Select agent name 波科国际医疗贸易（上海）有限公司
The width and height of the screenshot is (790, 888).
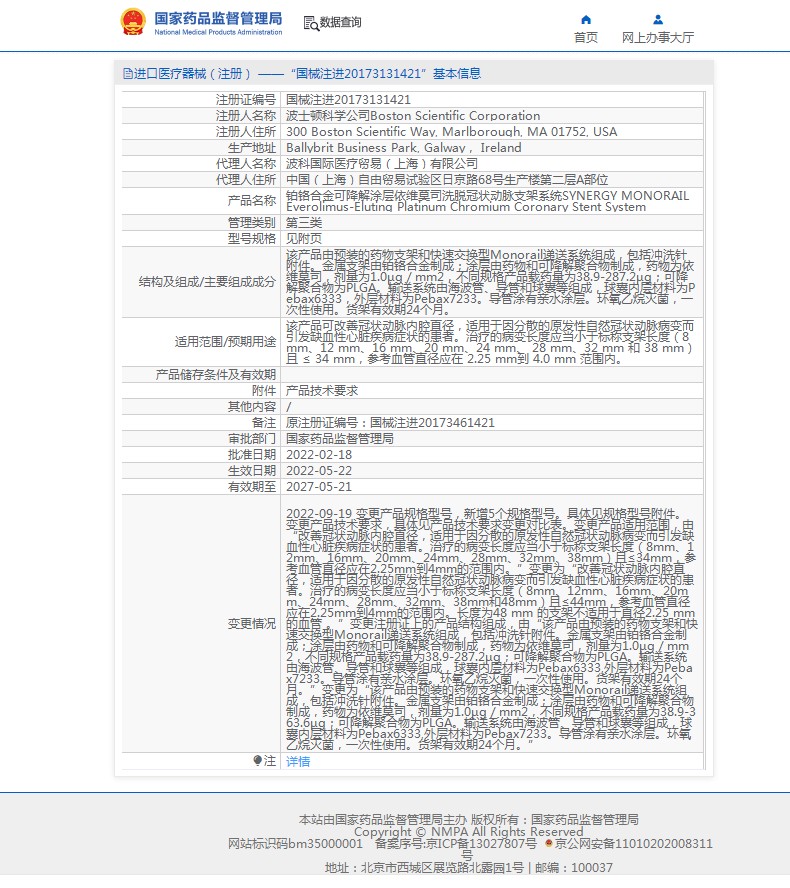point(382,164)
